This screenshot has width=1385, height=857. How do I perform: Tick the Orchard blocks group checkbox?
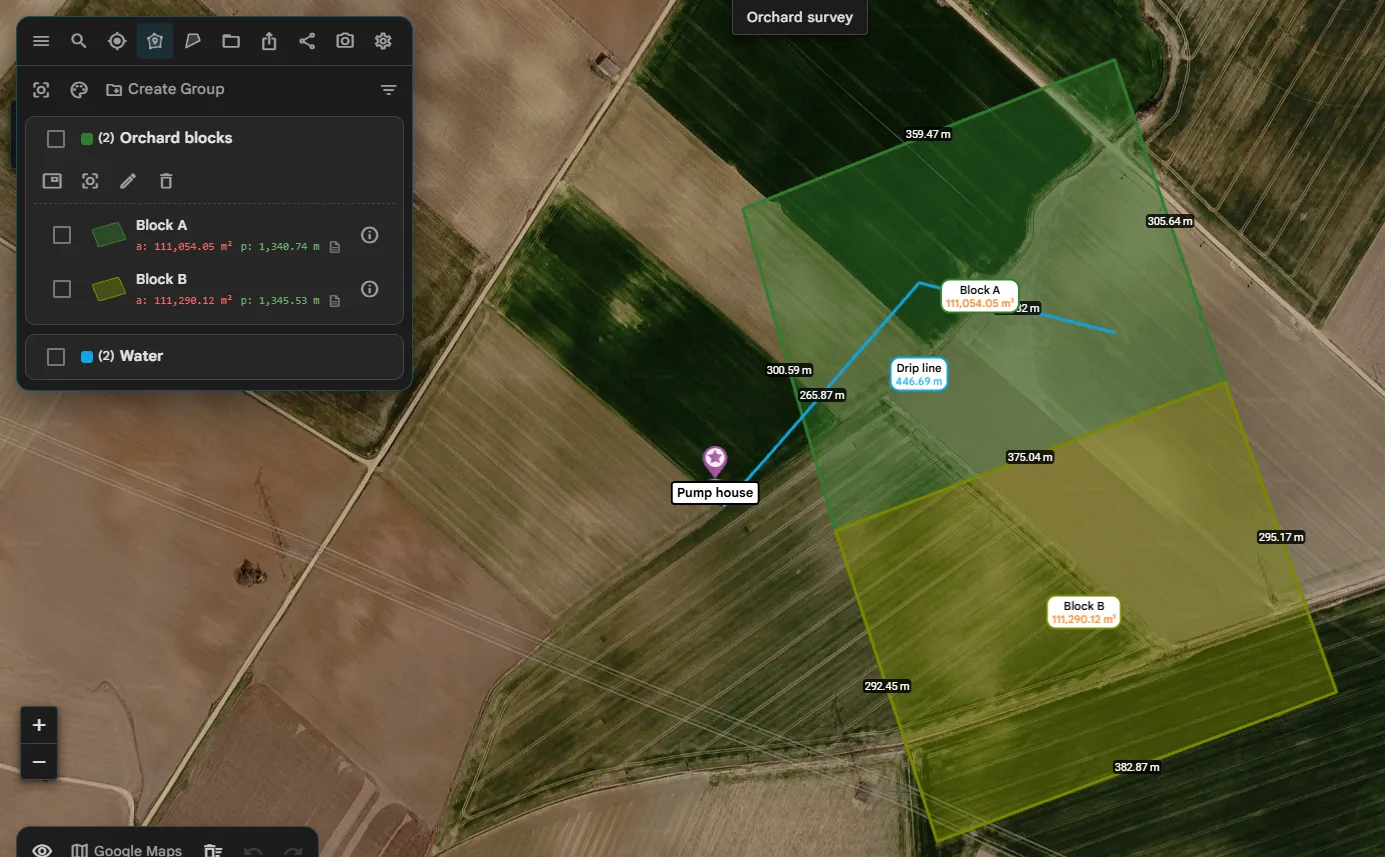[56, 139]
